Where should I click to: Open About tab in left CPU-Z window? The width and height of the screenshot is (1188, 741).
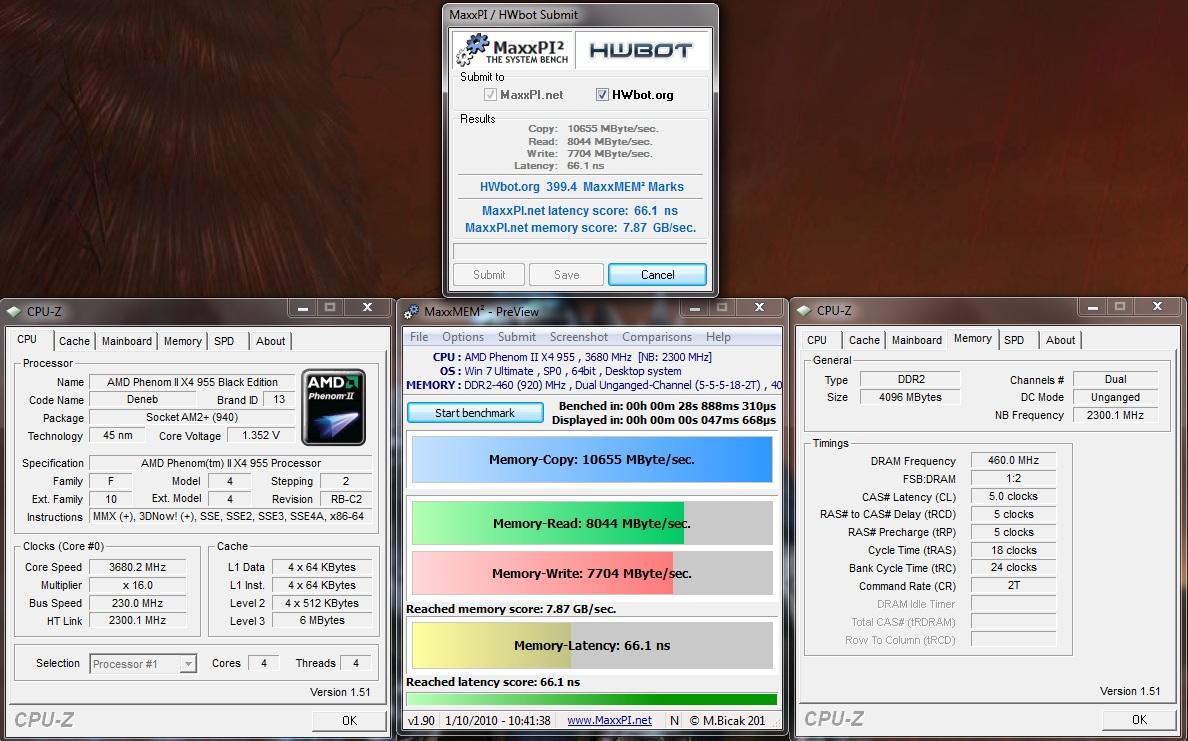[270, 341]
